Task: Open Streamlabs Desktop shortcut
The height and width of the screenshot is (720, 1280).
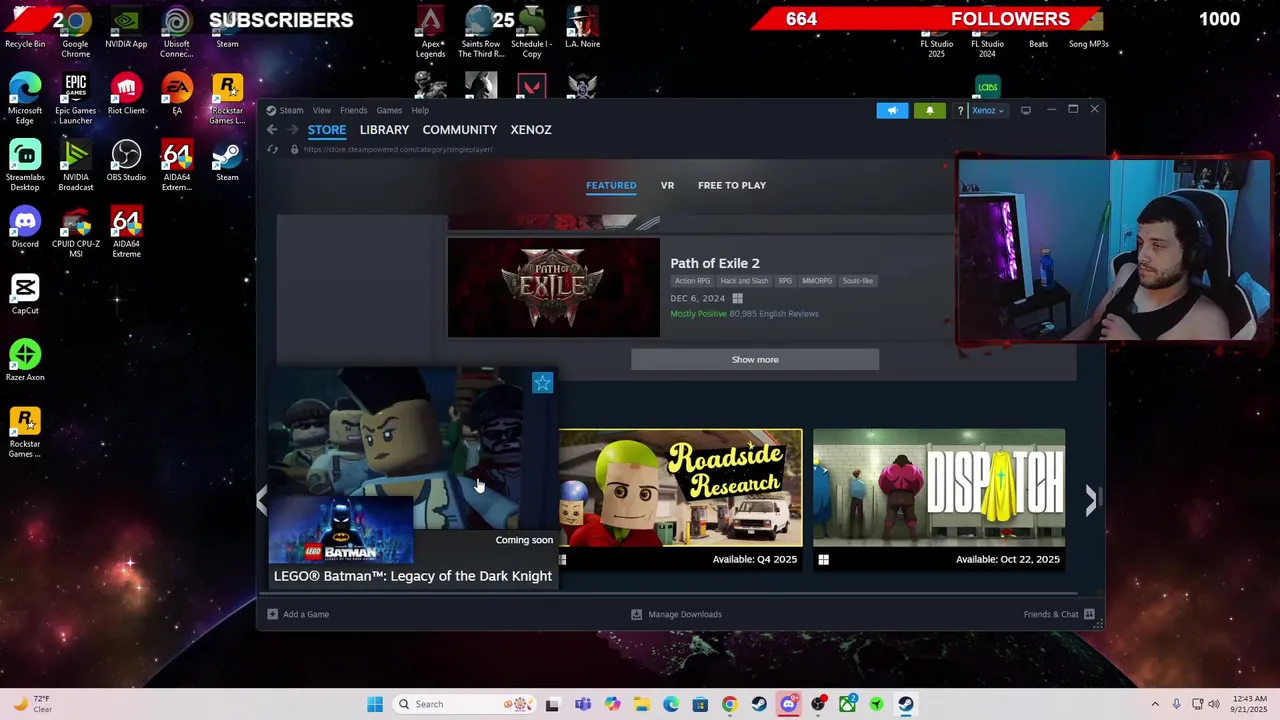Action: [25, 166]
